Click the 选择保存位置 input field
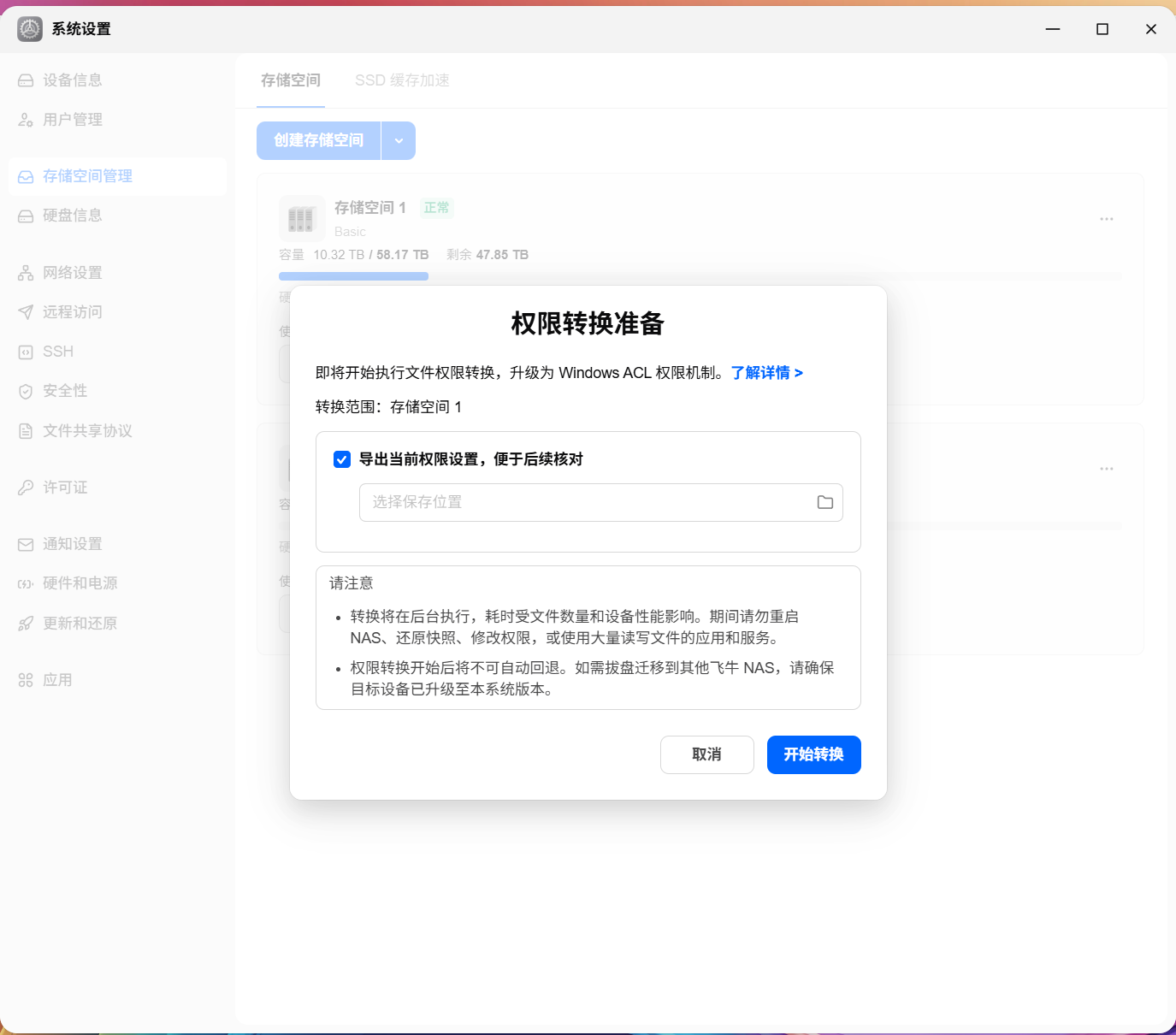Viewport: 1176px width, 1035px height. tap(601, 502)
